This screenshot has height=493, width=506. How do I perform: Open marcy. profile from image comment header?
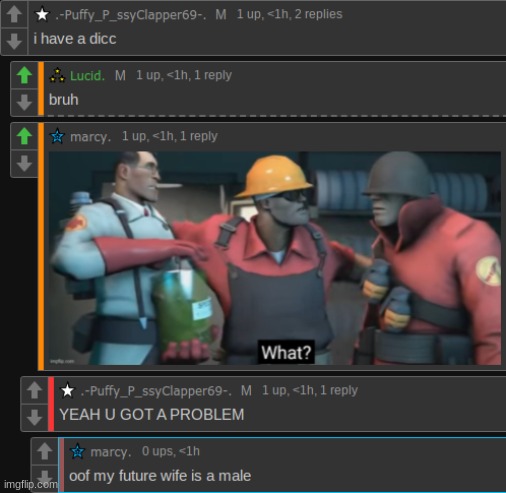coord(90,137)
